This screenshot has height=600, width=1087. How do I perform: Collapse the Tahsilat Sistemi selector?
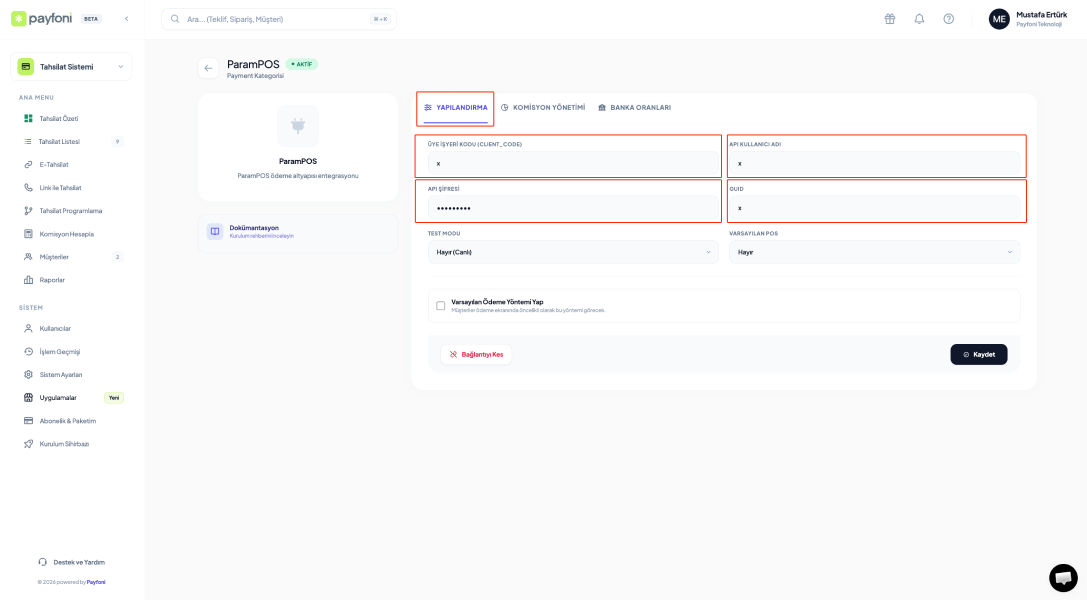pos(122,66)
